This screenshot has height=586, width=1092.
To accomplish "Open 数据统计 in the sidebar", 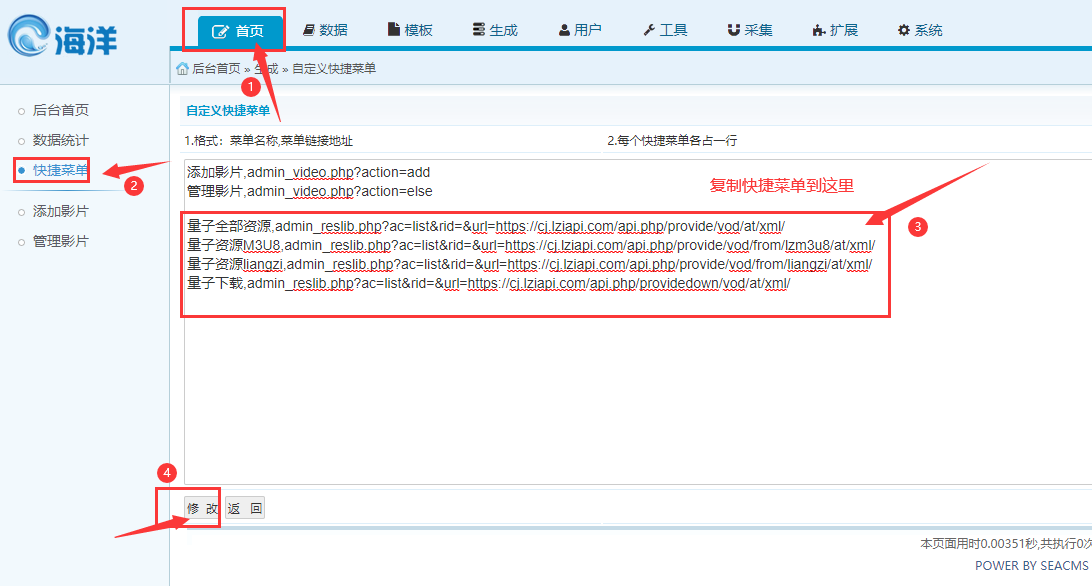I will [x=61, y=140].
